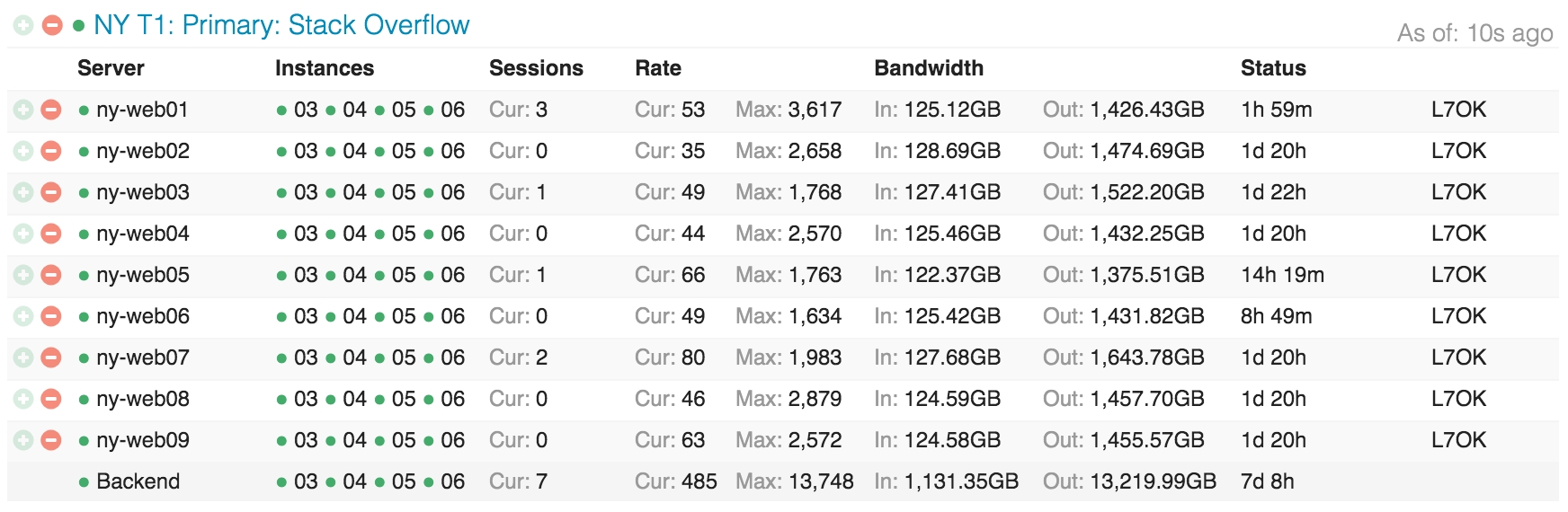Click the green plus icon in the header

tap(23, 25)
